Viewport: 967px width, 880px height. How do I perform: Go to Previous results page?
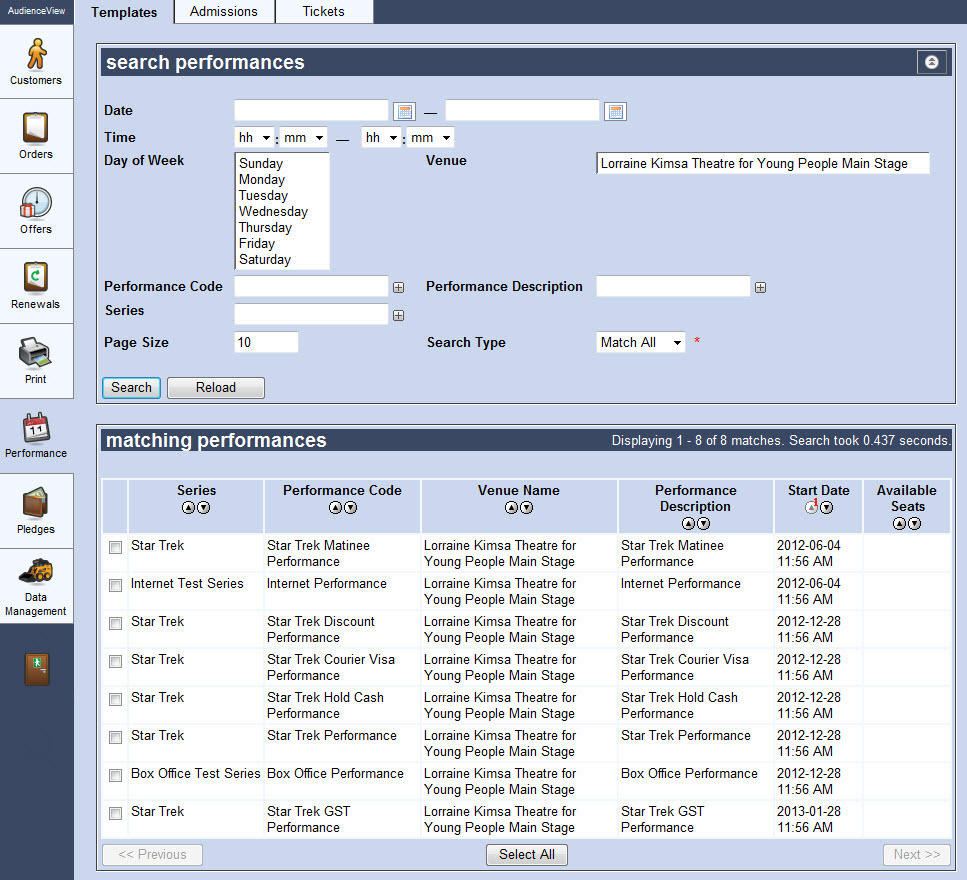click(x=152, y=855)
